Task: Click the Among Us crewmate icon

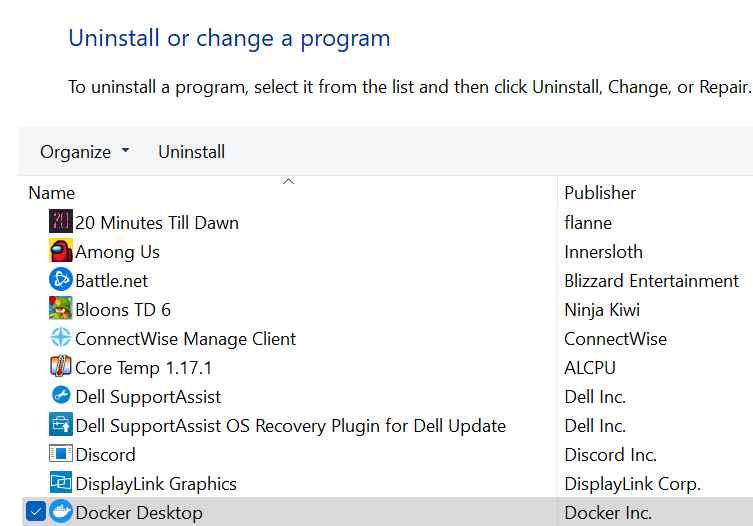Action: coord(61,251)
